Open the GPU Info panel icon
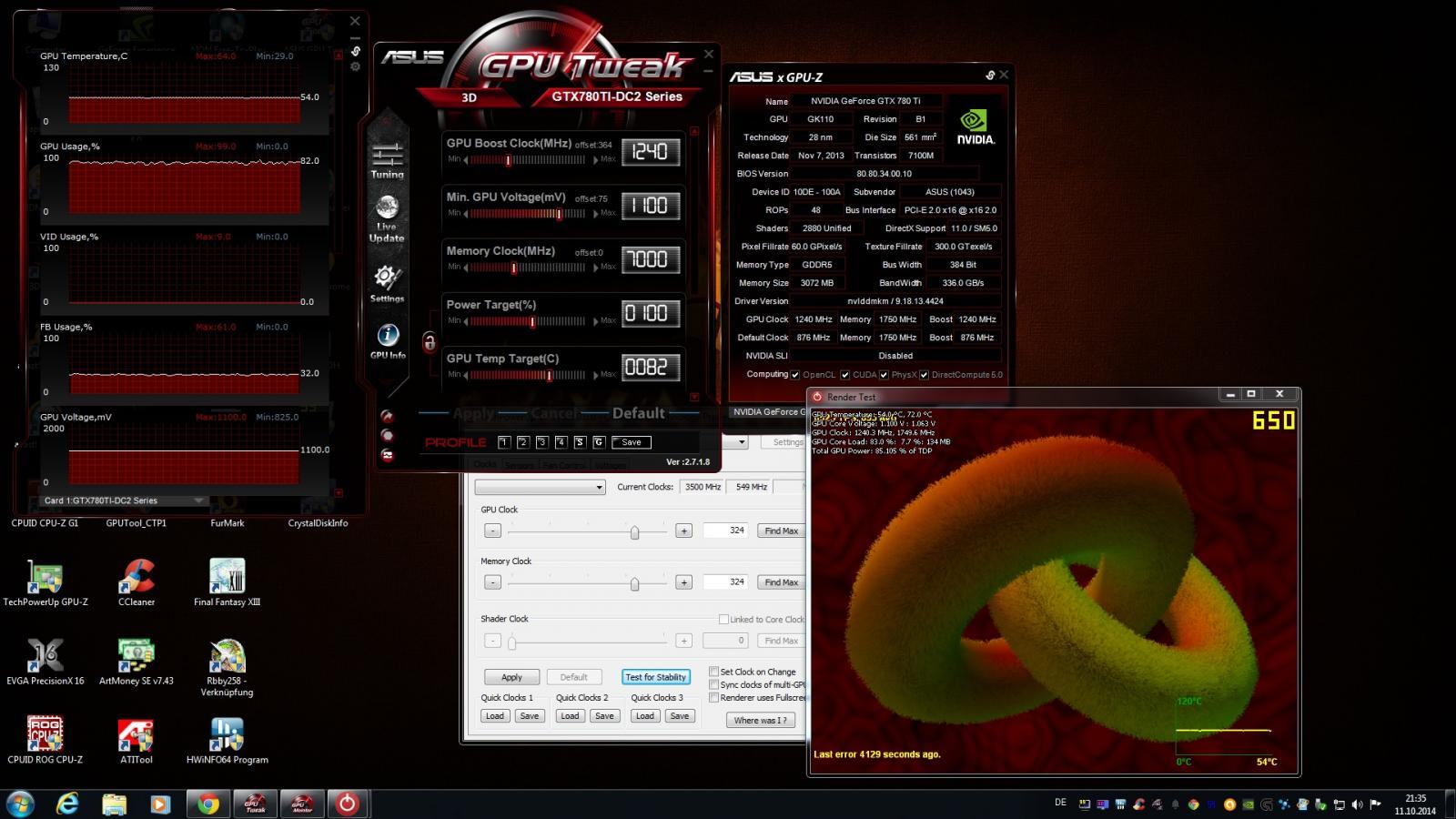The height and width of the screenshot is (819, 1456). [x=388, y=341]
